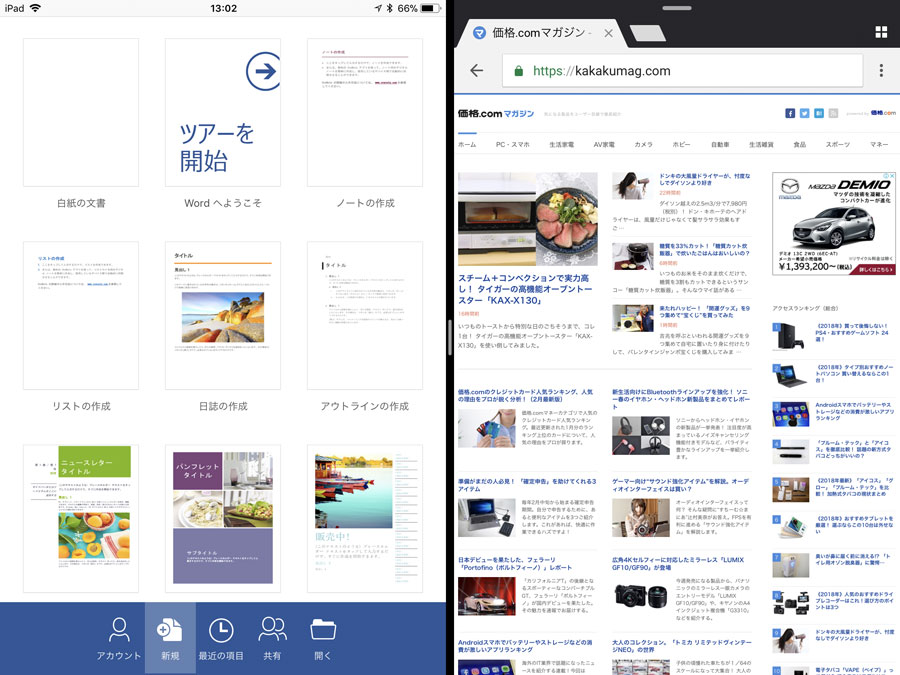Choose the リストの作成 template
Viewport: 900px width, 675px height.
coord(81,315)
